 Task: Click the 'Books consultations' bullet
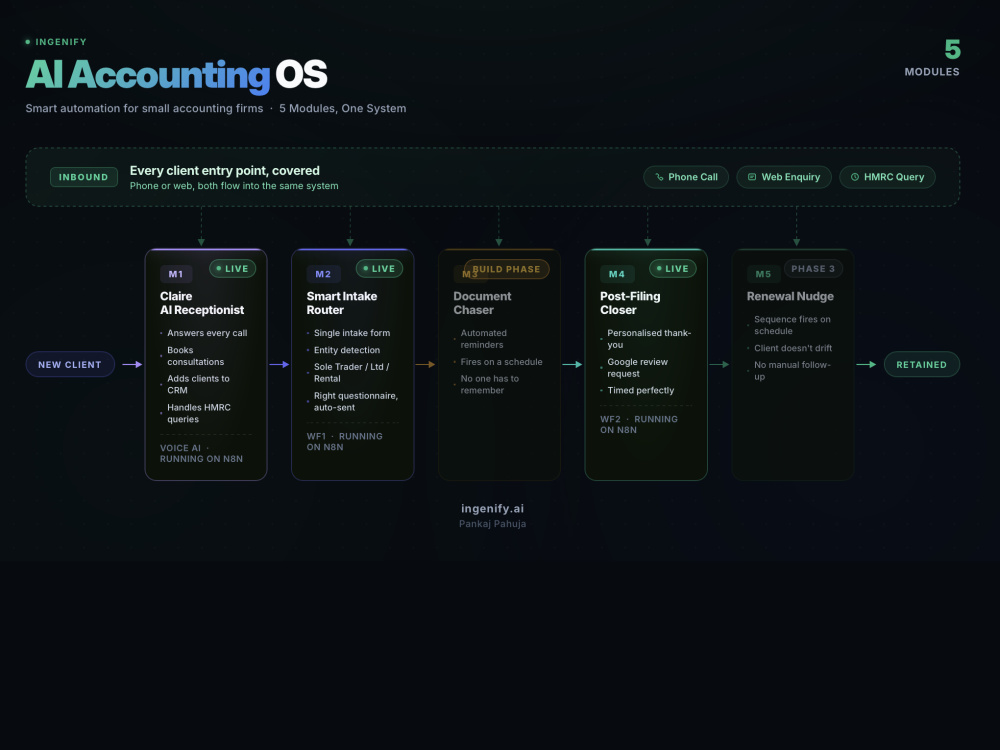[195, 356]
